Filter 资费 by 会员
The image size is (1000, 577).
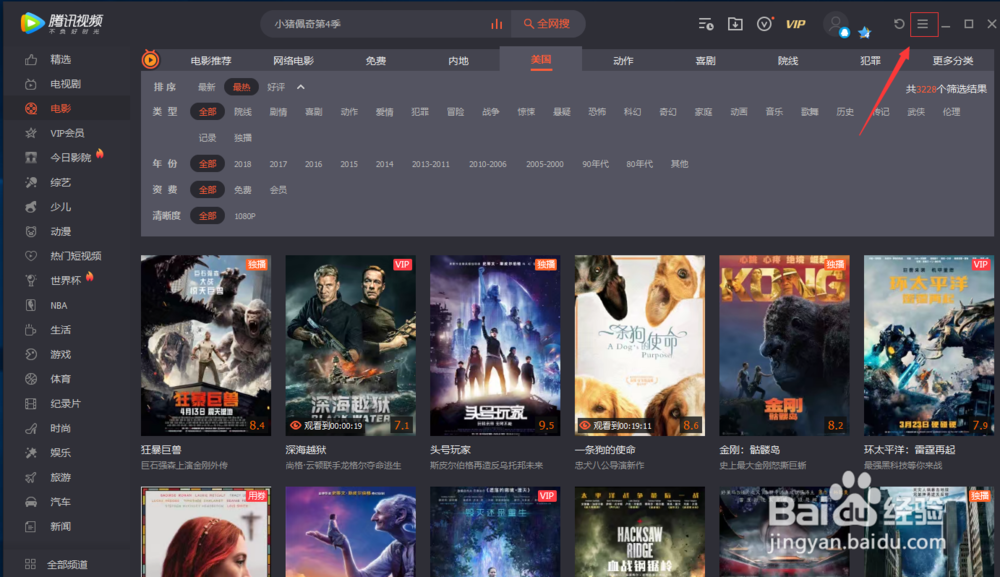[278, 190]
